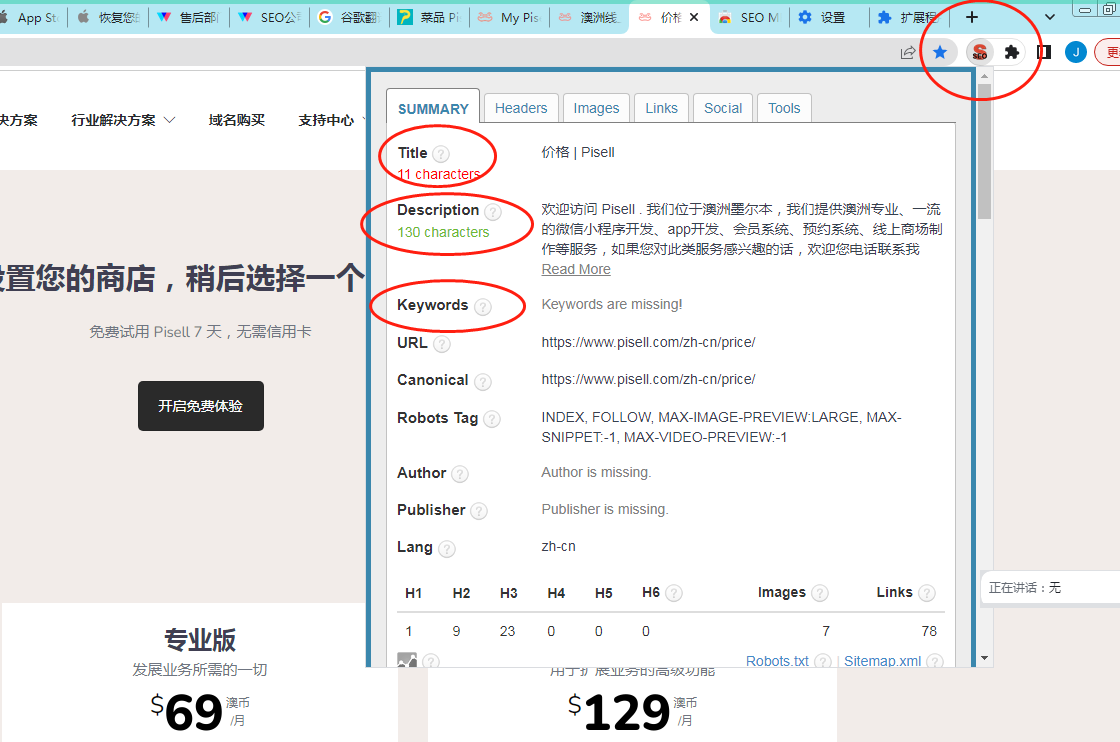The height and width of the screenshot is (742, 1120).
Task: Click help icon beside Keywords
Action: 483,306
